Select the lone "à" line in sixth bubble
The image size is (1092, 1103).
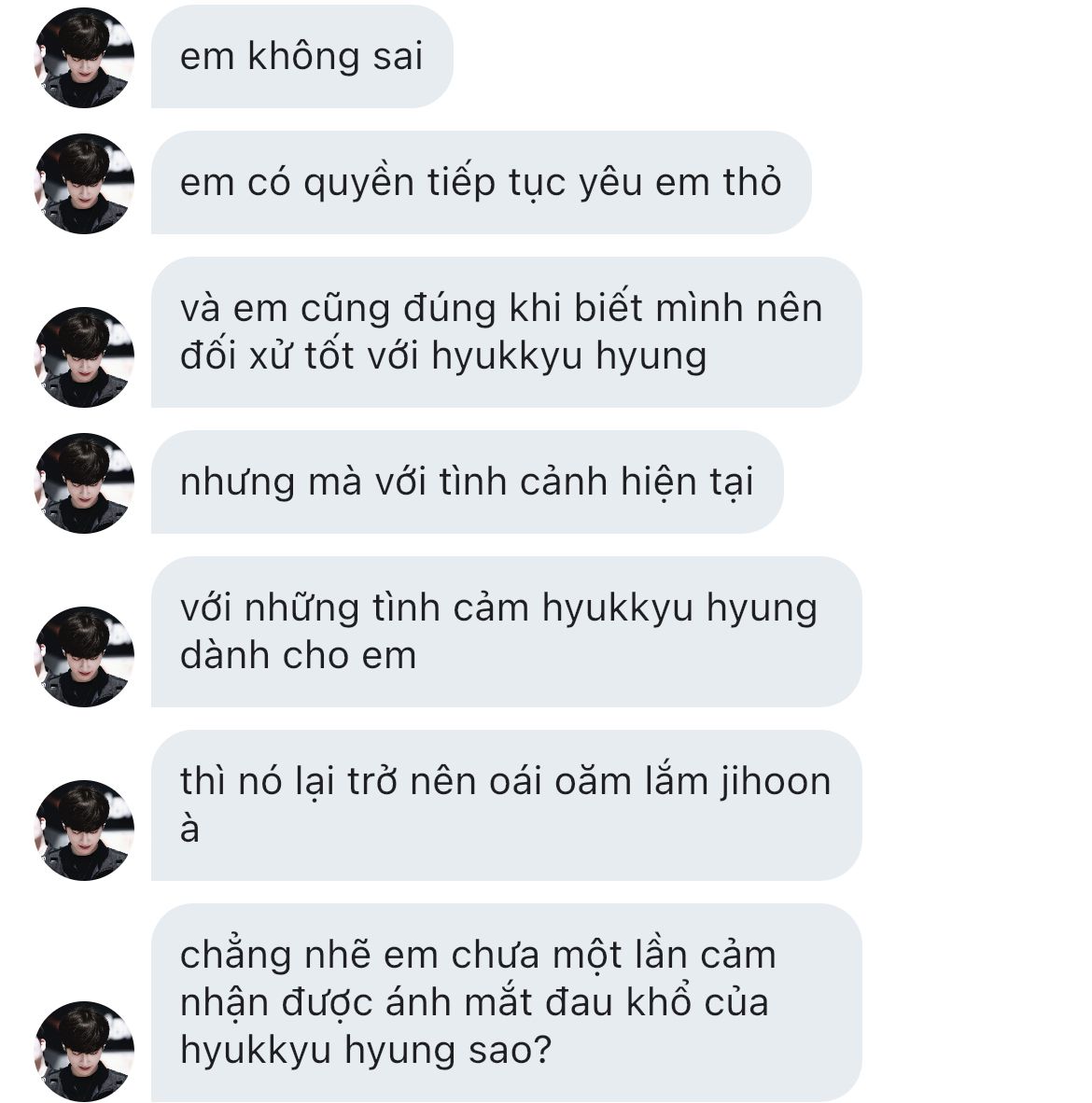pyautogui.click(x=190, y=829)
